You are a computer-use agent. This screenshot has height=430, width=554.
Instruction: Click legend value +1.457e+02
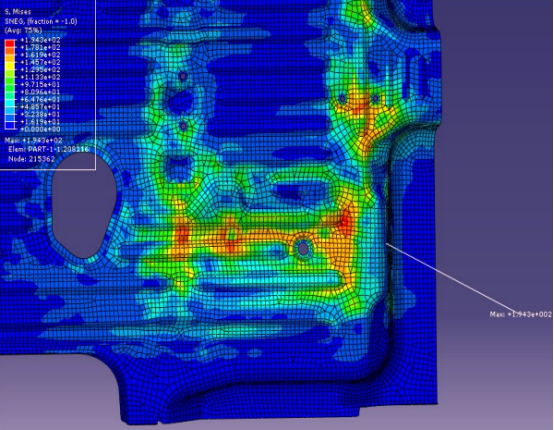click(x=40, y=62)
